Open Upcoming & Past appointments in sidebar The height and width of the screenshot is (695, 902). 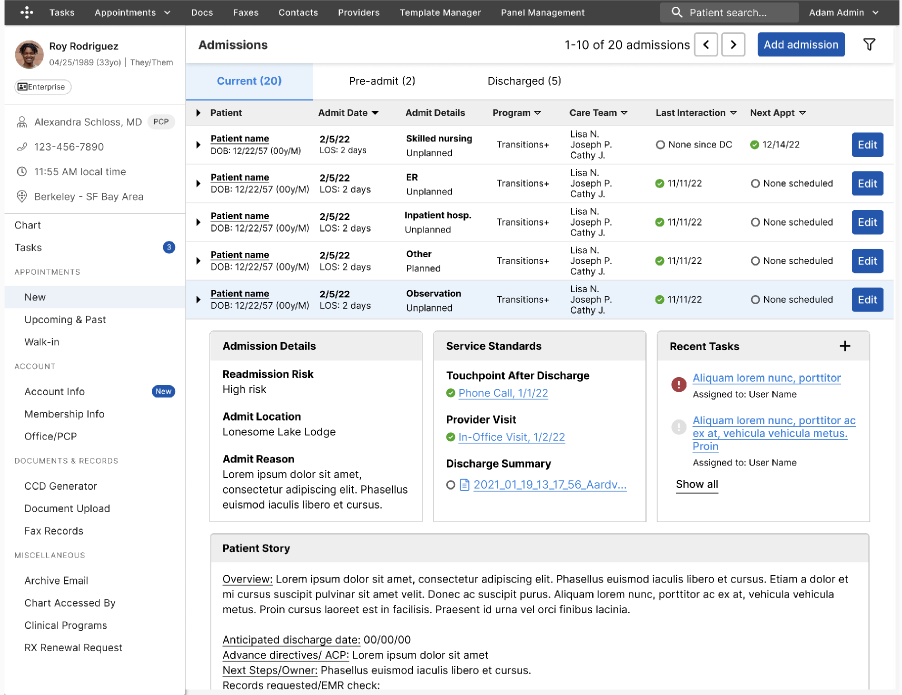[65, 319]
